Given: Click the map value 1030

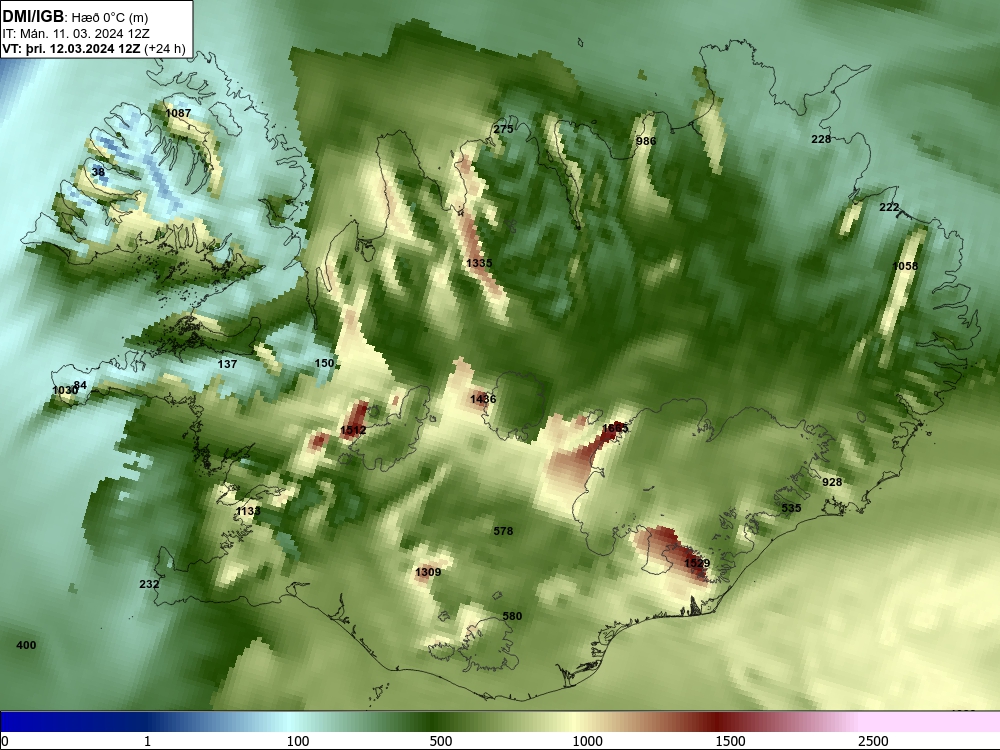Looking at the screenshot, I should click(64, 390).
